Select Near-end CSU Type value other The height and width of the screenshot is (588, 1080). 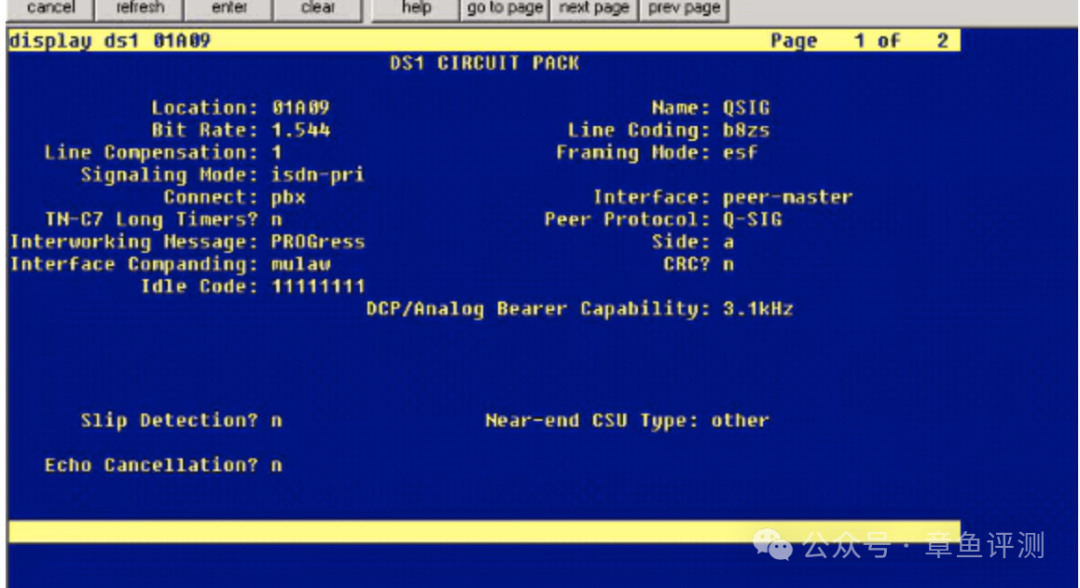[x=740, y=421]
